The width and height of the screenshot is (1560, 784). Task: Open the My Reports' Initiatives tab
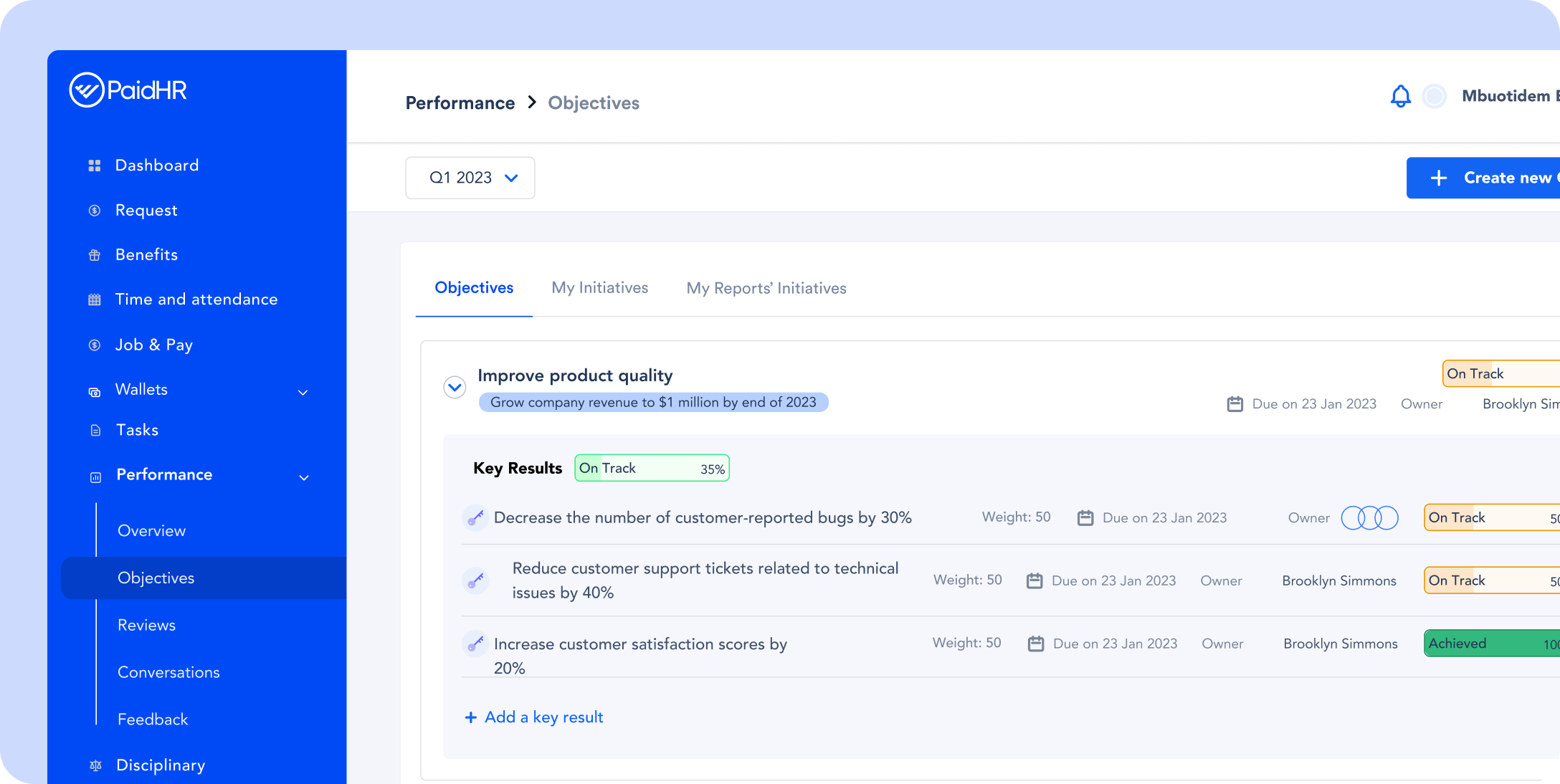(766, 288)
